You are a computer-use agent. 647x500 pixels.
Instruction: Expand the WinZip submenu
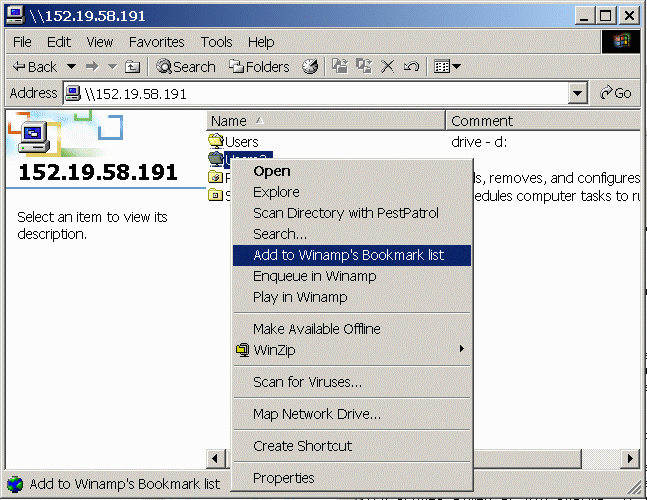tap(352, 350)
